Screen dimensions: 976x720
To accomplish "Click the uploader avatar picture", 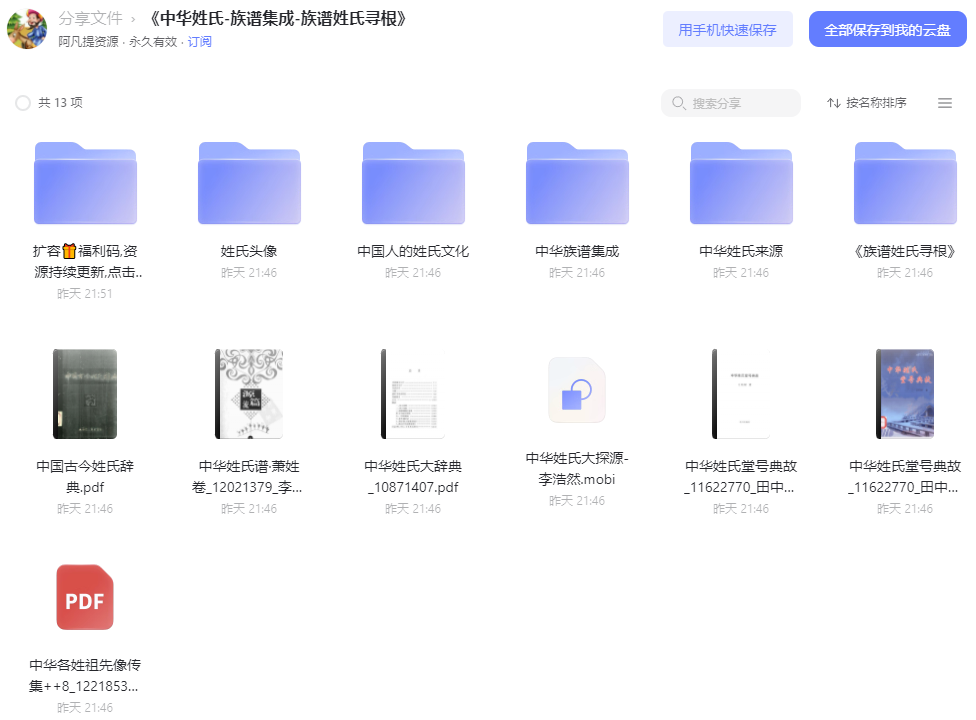I will [x=27, y=29].
